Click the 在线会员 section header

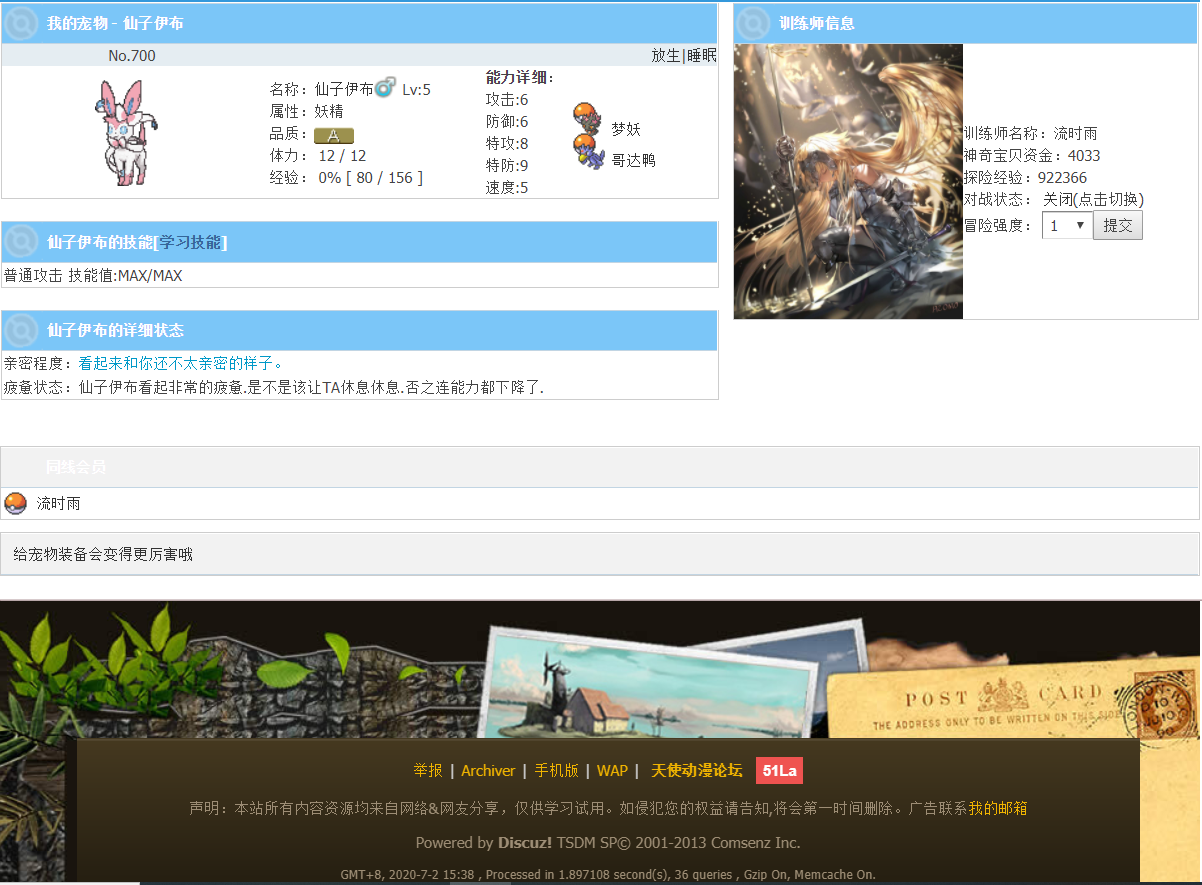click(x=76, y=467)
